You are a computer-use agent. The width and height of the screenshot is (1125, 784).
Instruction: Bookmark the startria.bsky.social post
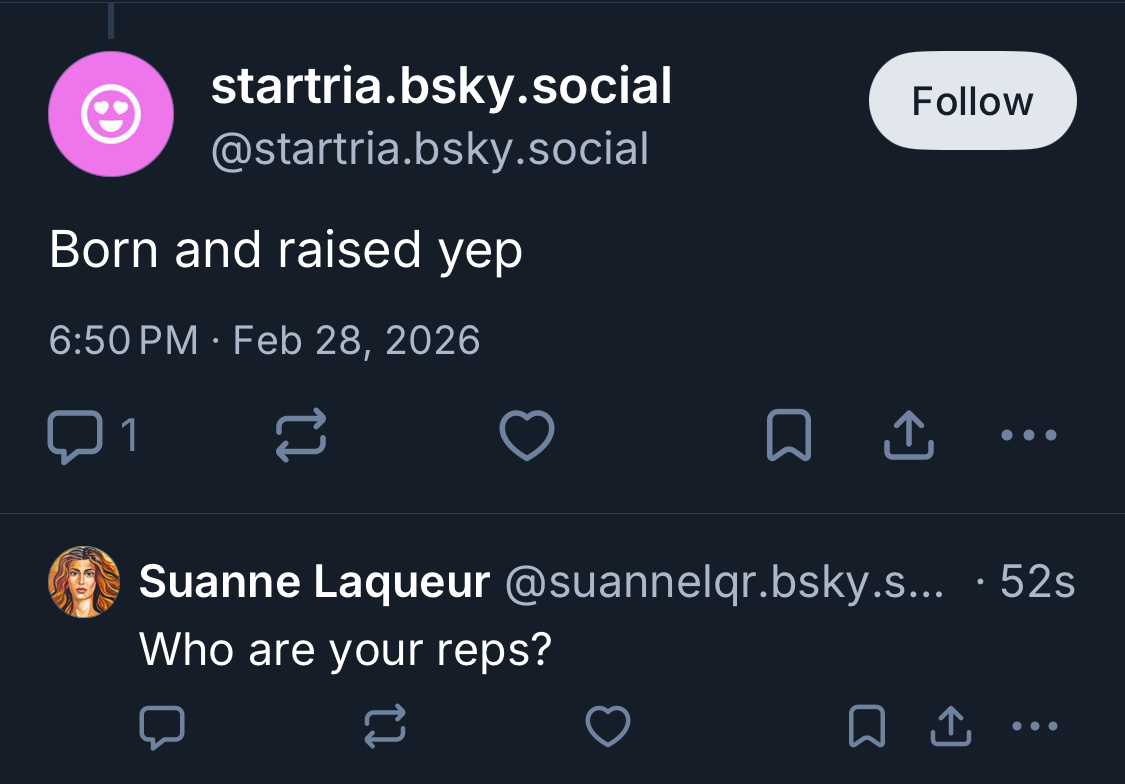pyautogui.click(x=787, y=437)
